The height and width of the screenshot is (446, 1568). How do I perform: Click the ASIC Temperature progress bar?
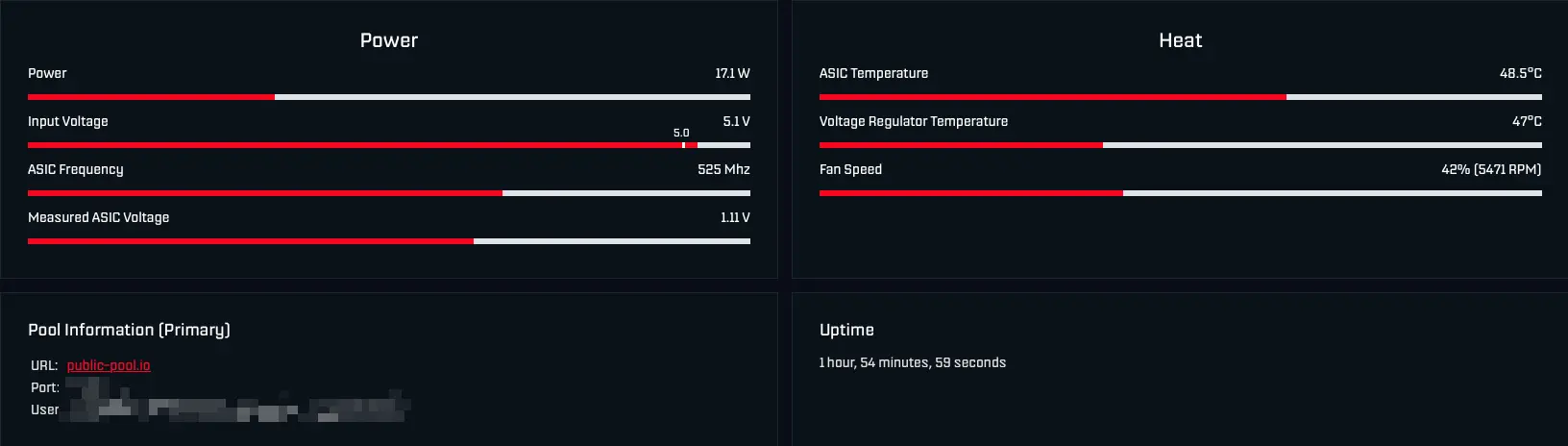click(x=1180, y=97)
